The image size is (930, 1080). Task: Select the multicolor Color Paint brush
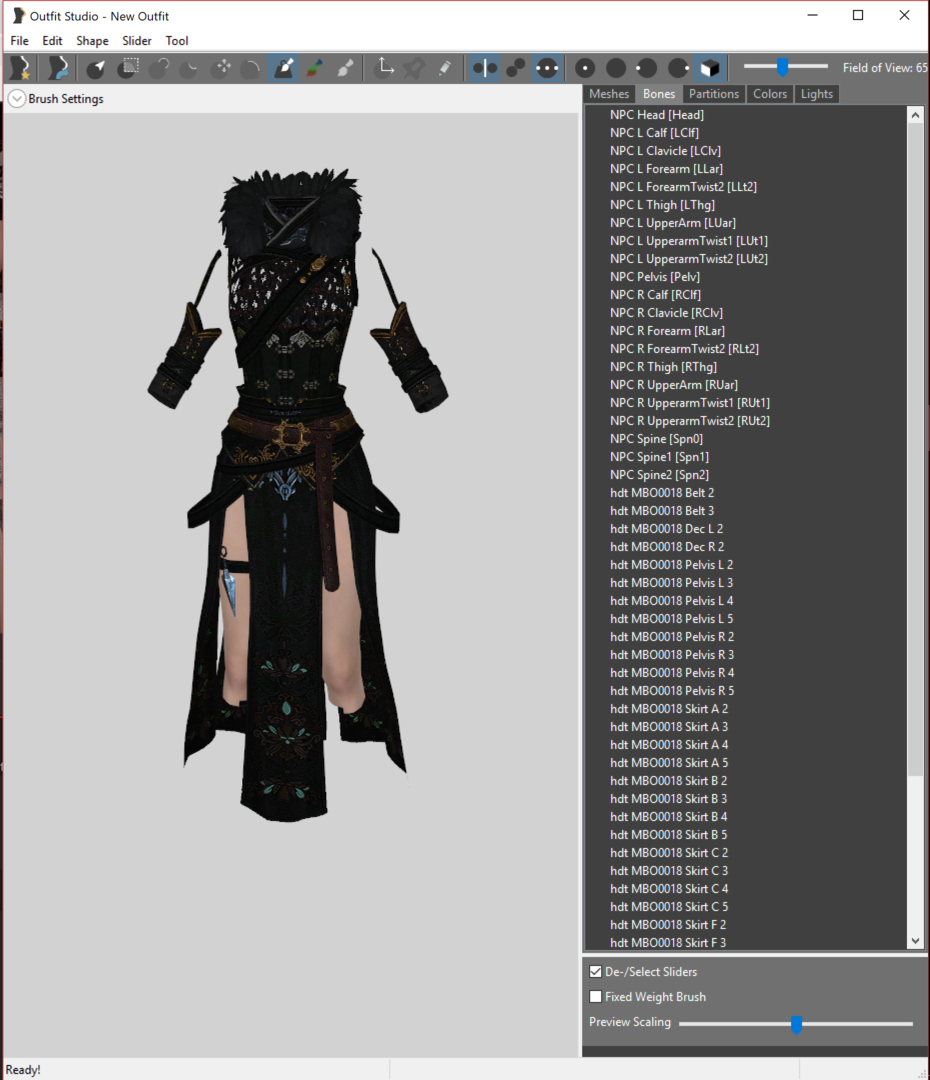coord(315,68)
